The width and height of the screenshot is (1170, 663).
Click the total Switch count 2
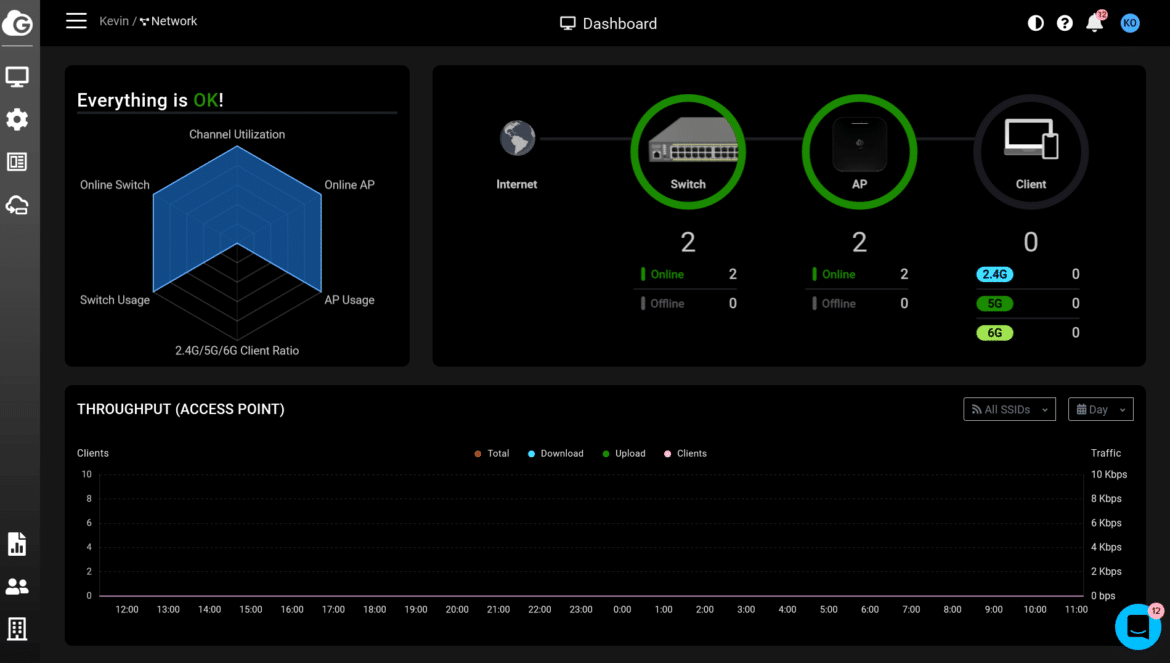pos(688,242)
